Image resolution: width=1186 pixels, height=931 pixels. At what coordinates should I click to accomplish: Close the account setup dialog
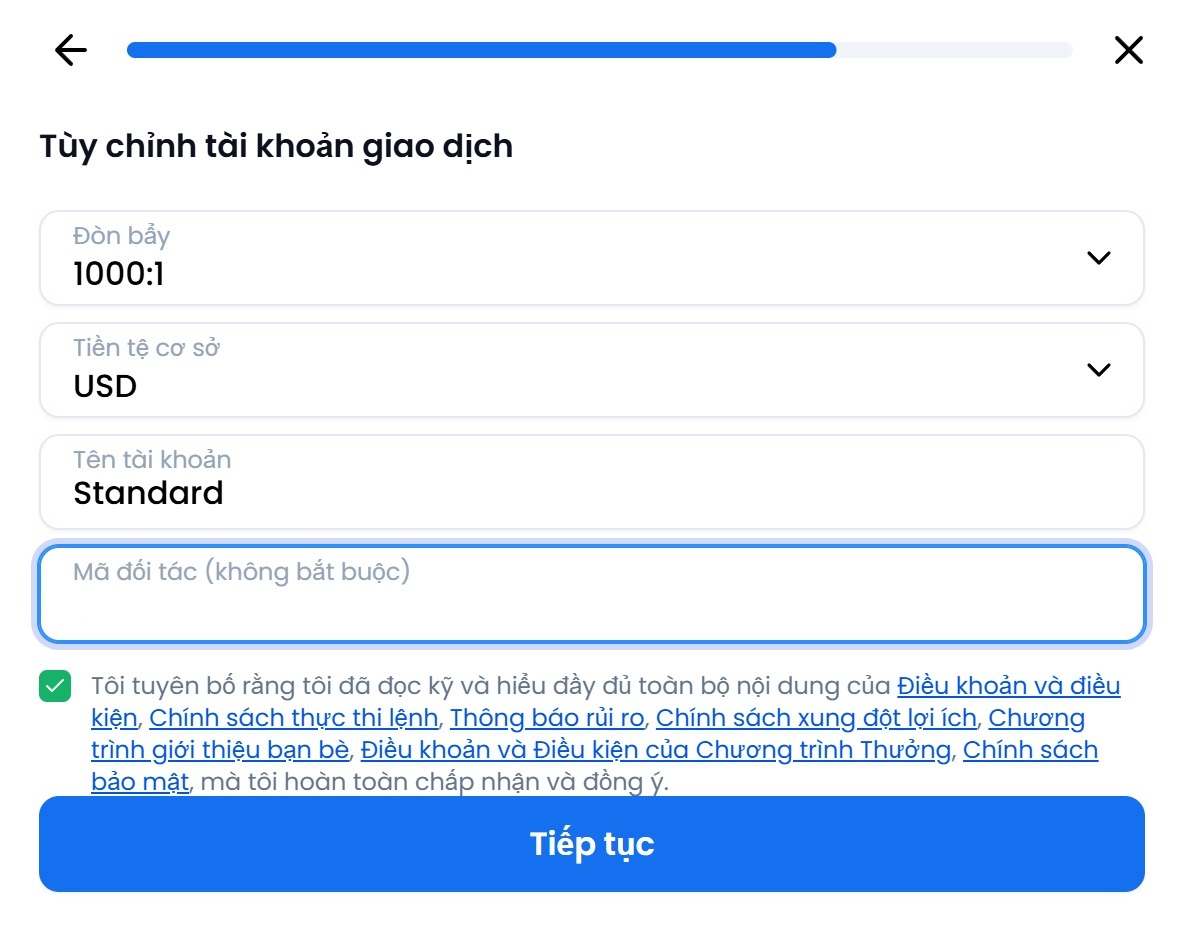click(1128, 50)
